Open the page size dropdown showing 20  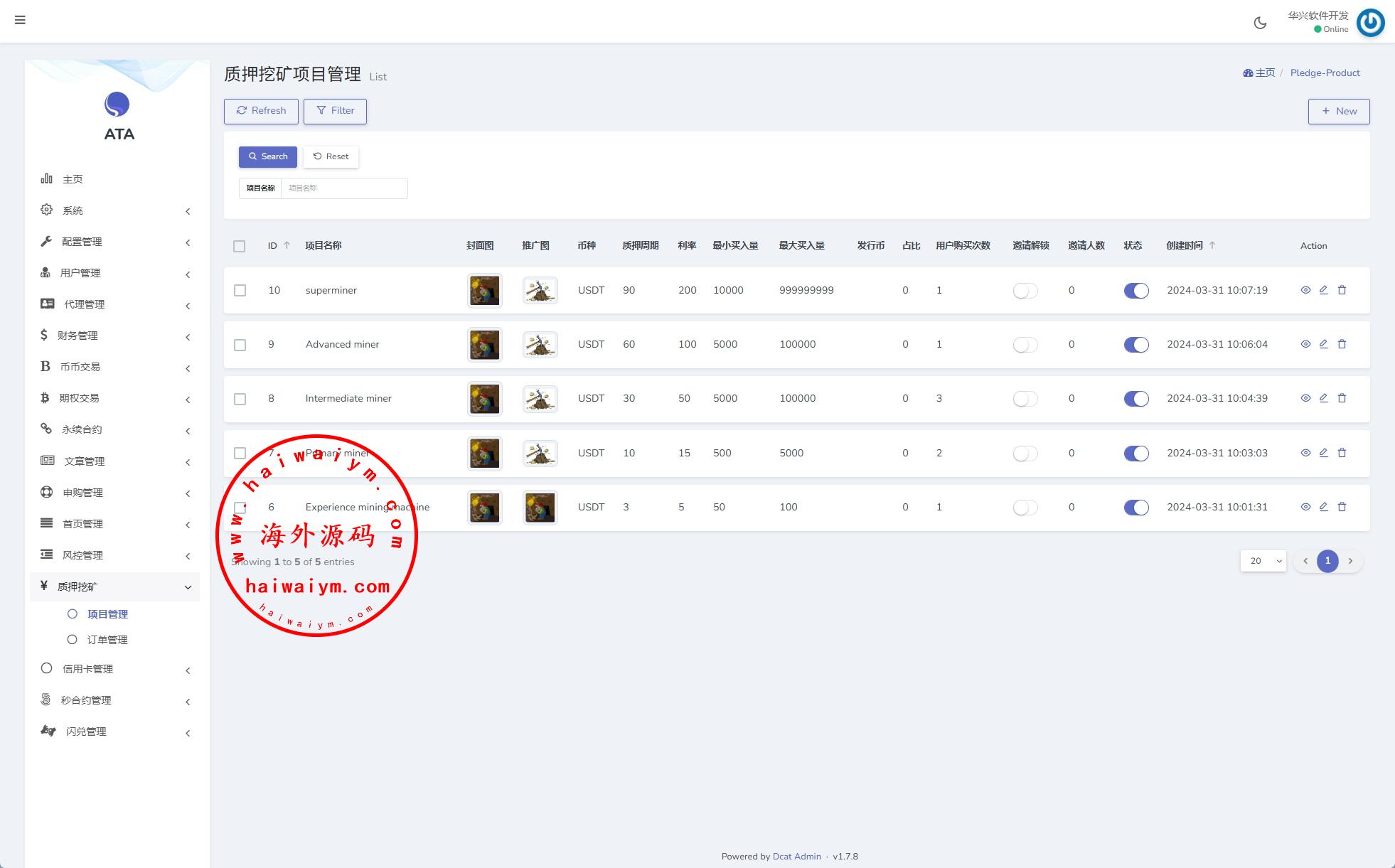pos(1263,561)
